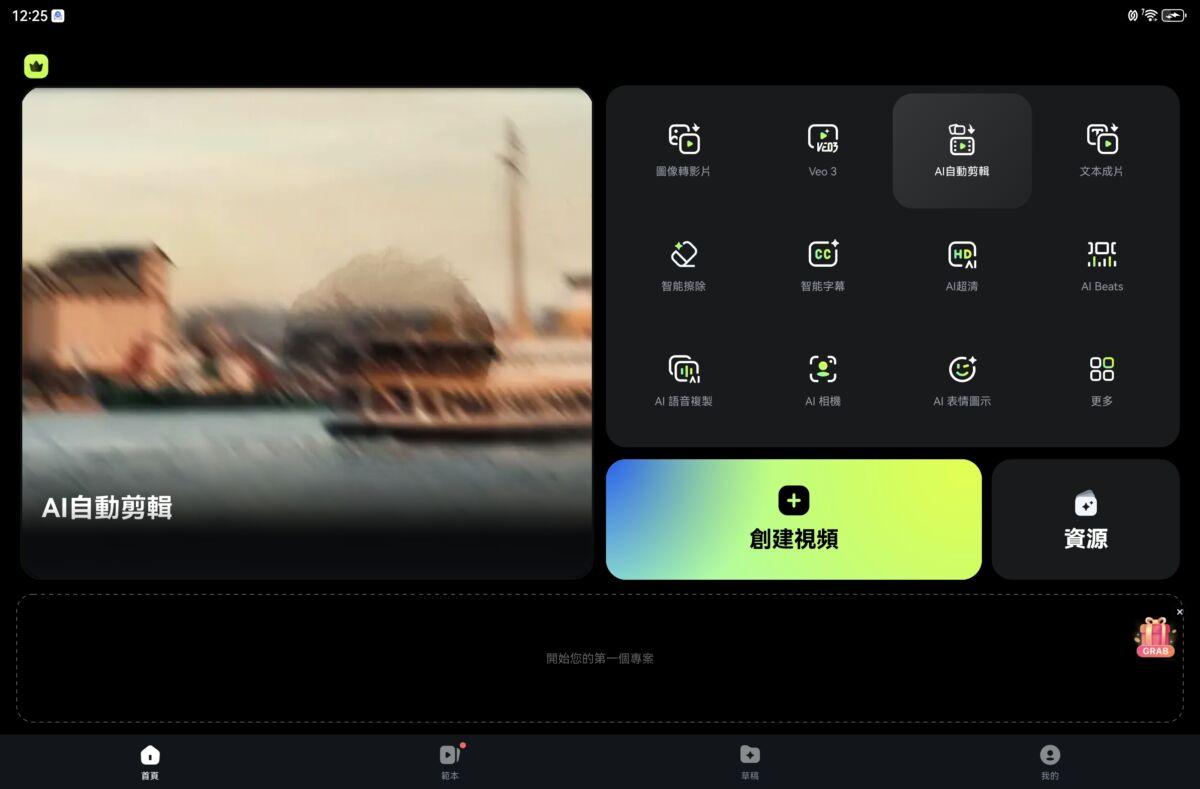Screen dimensions: 1200x789
Task: Switch to the 草稿 drafts tab
Action: coord(750,762)
